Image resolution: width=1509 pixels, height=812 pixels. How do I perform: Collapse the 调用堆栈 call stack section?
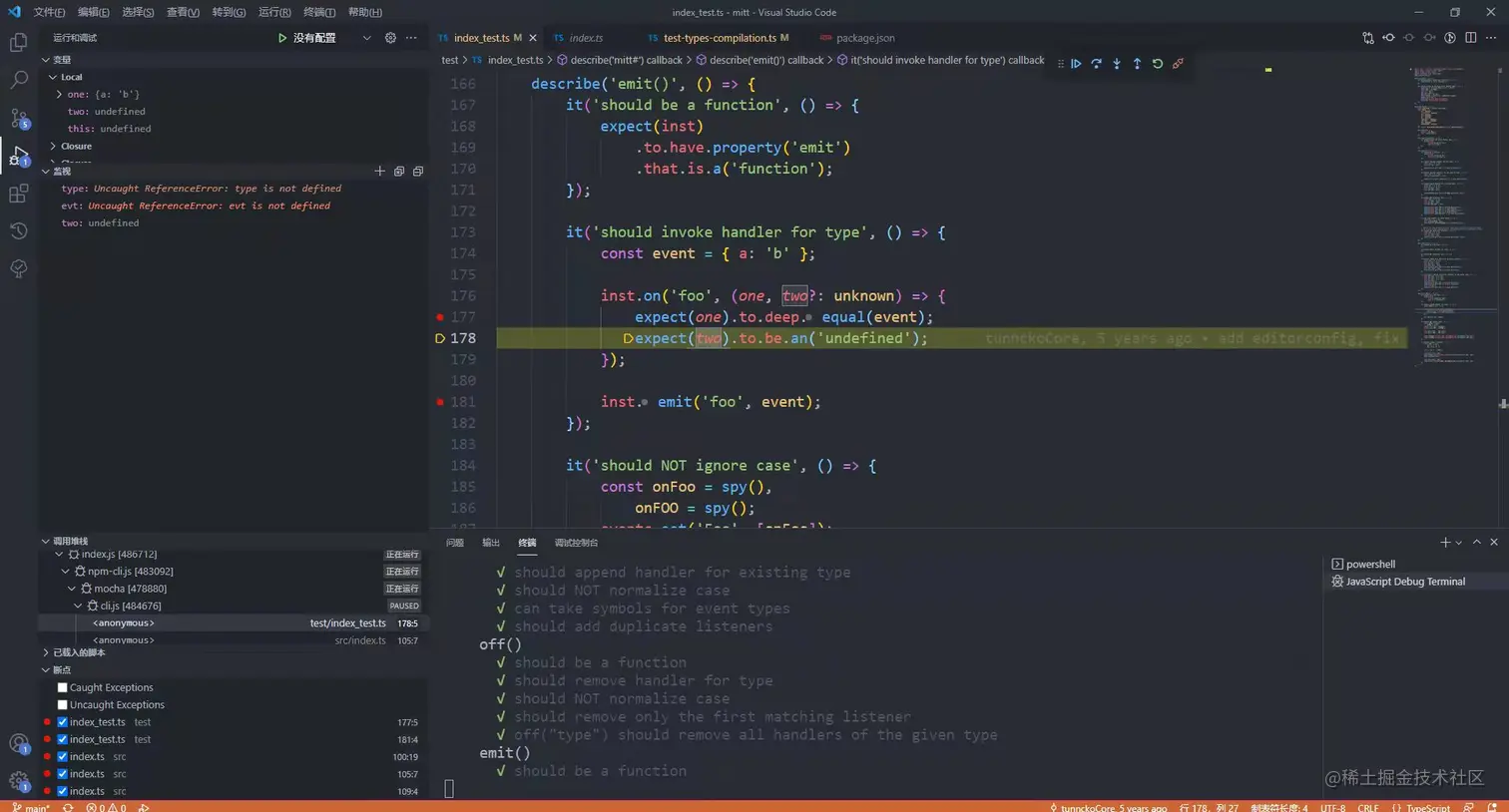[46, 541]
